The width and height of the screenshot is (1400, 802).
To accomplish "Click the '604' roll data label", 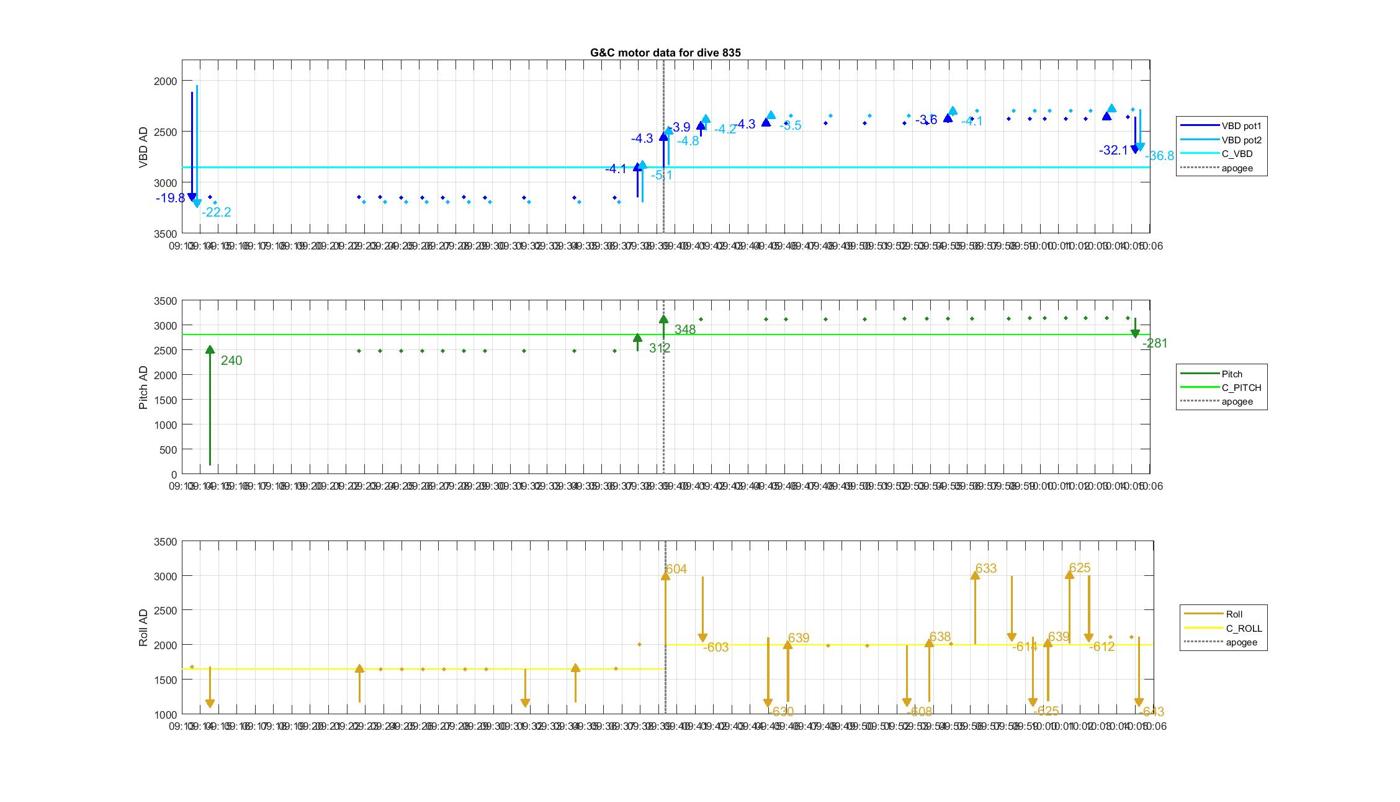I will click(x=676, y=569).
